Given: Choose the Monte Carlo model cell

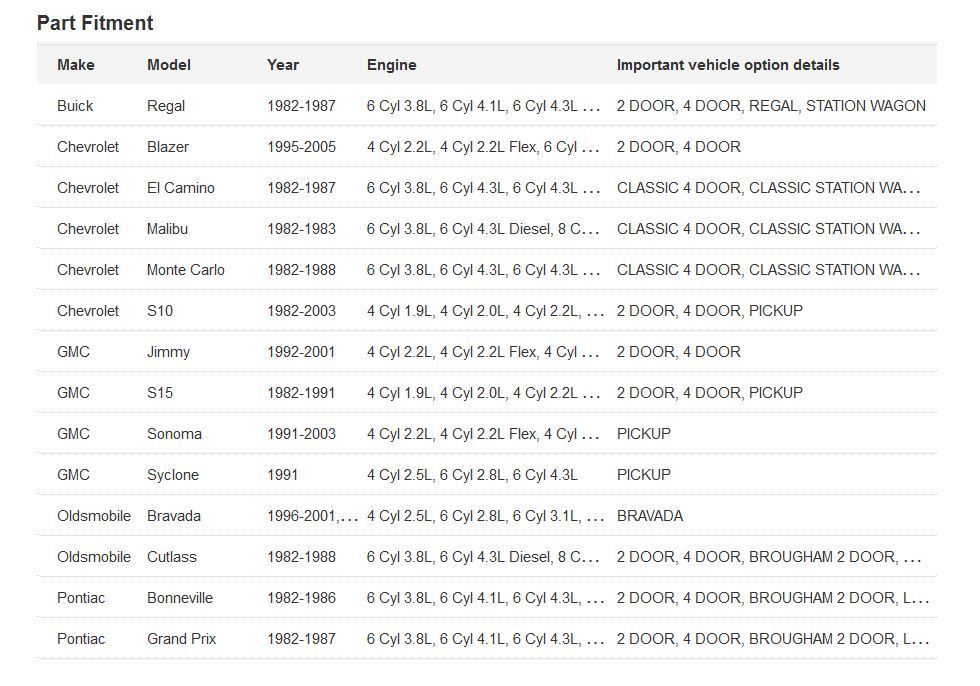Looking at the screenshot, I should point(186,270).
